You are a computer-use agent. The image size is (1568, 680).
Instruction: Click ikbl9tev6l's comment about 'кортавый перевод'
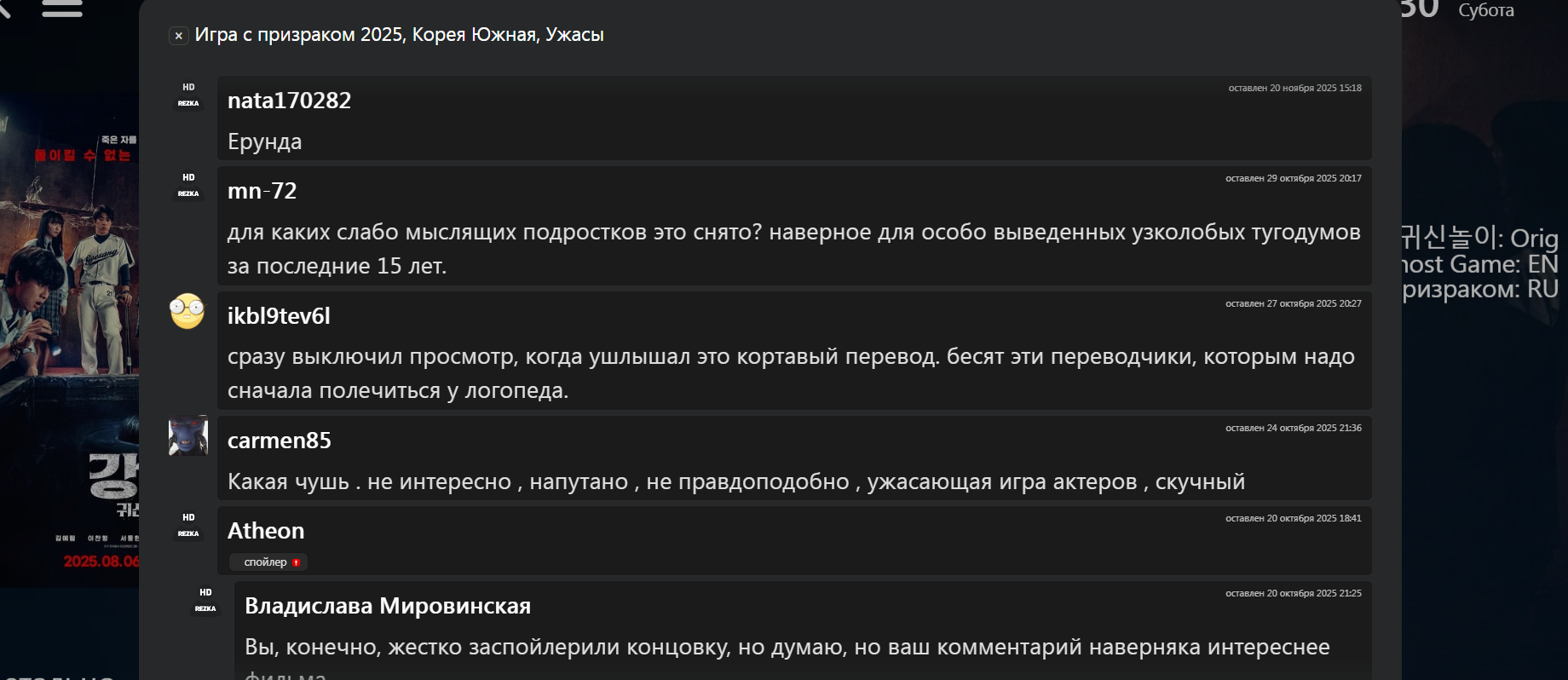[791, 373]
